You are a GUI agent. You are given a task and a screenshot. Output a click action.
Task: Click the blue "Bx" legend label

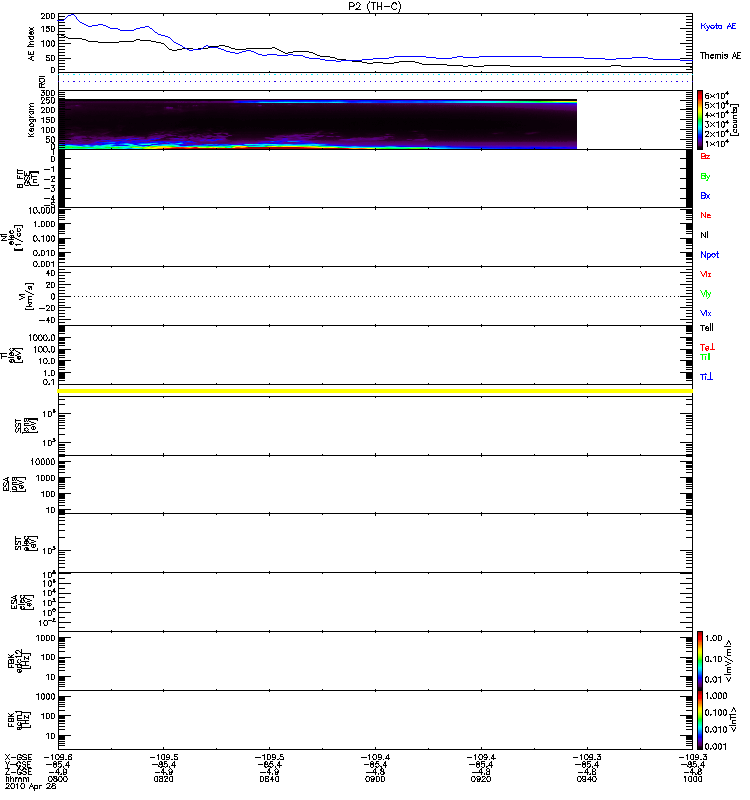[x=705, y=196]
